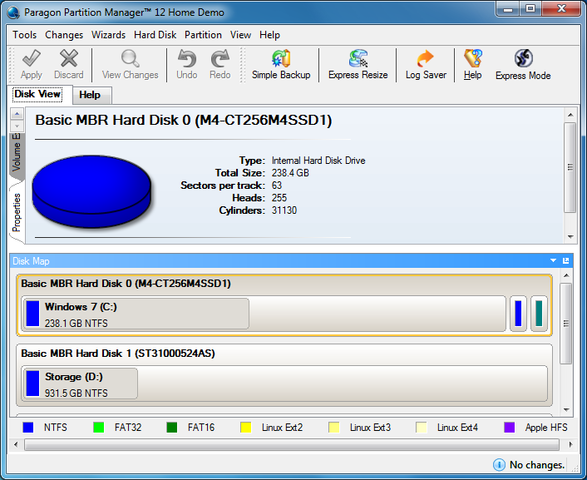
Task: Expand the Disk Map dropdown arrow
Action: (553, 261)
